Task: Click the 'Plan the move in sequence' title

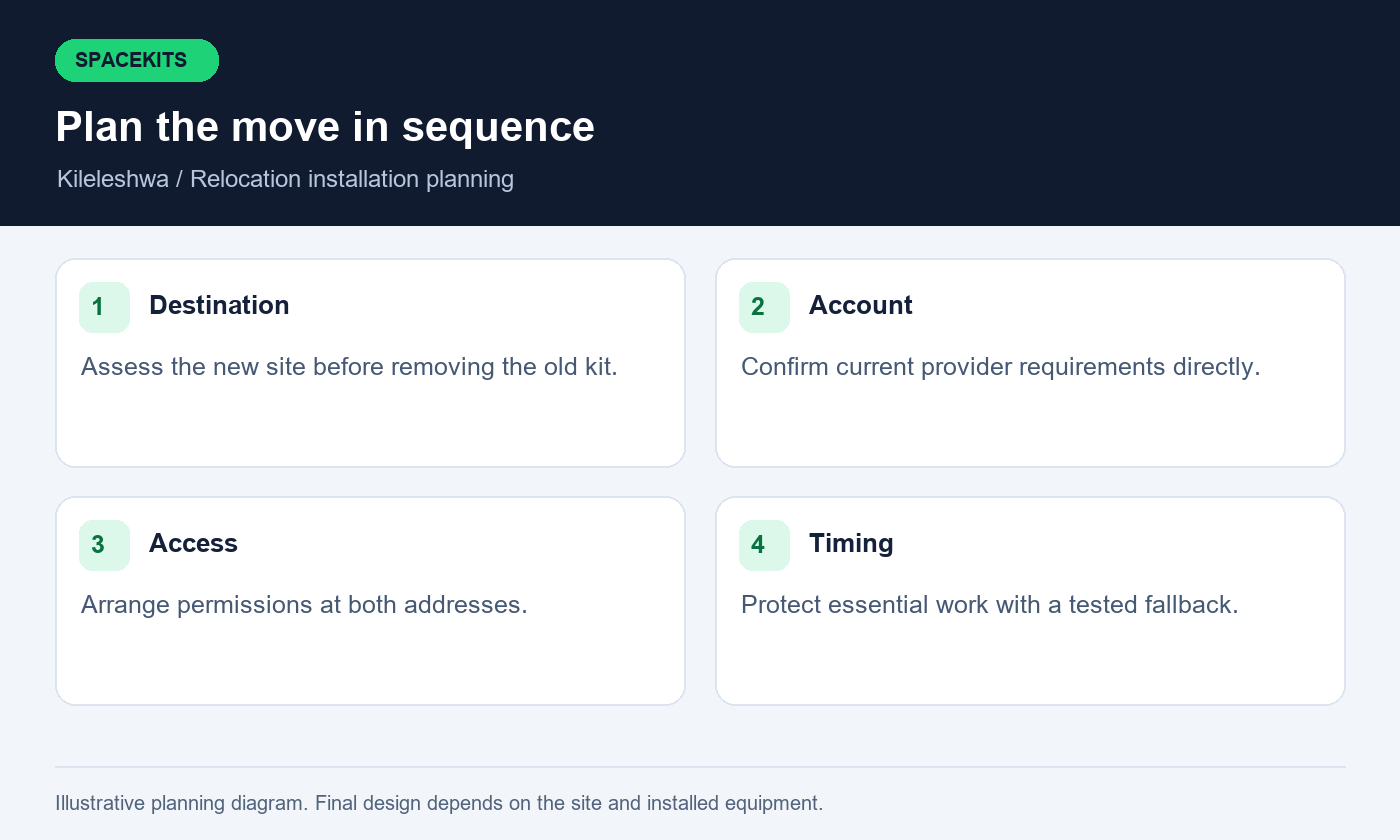Action: (x=325, y=127)
